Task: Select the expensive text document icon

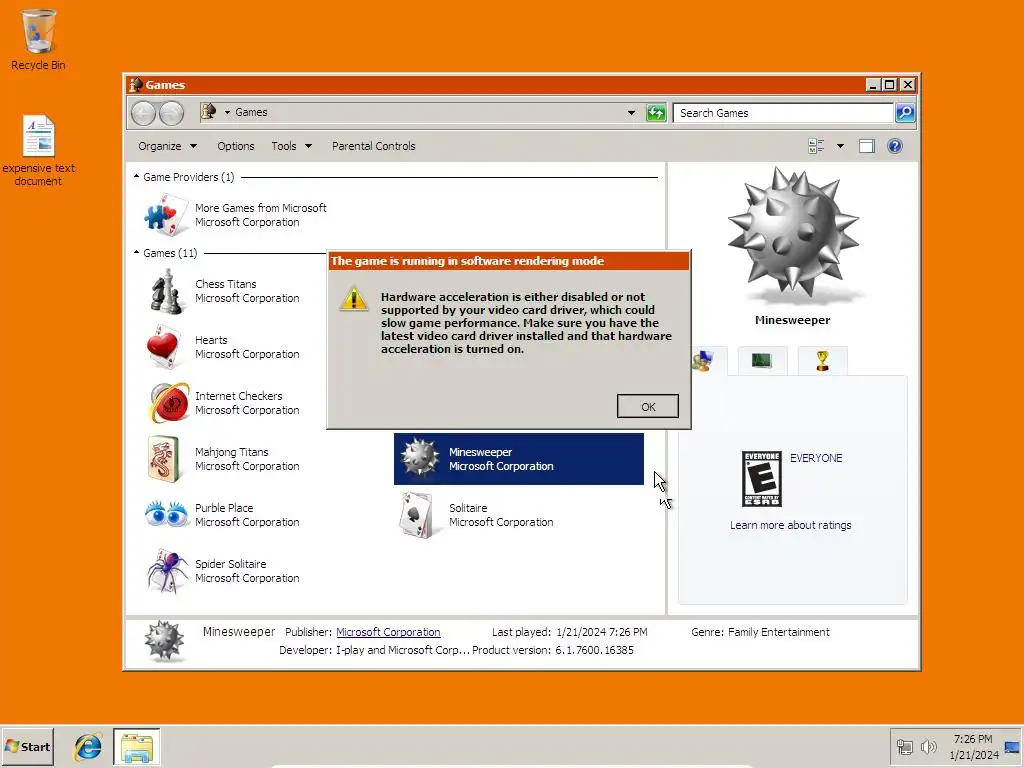Action: click(x=39, y=150)
